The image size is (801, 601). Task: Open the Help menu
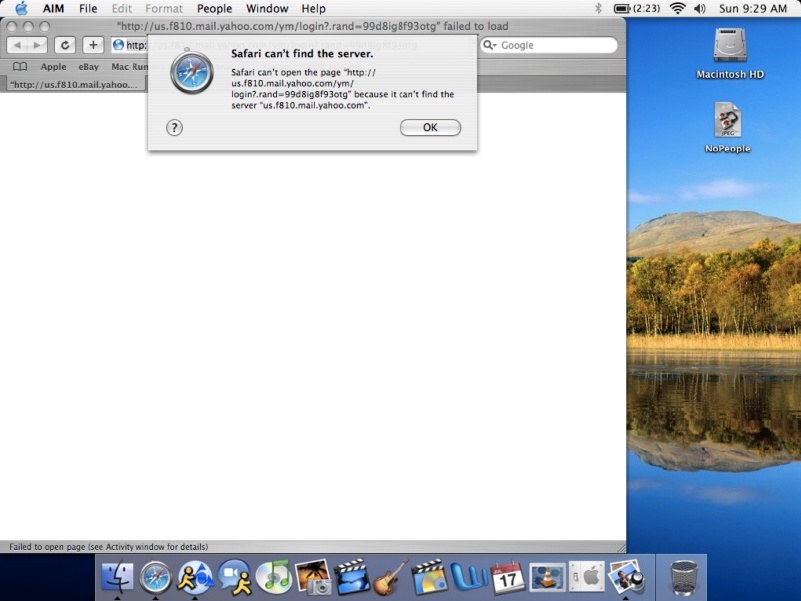(x=313, y=9)
